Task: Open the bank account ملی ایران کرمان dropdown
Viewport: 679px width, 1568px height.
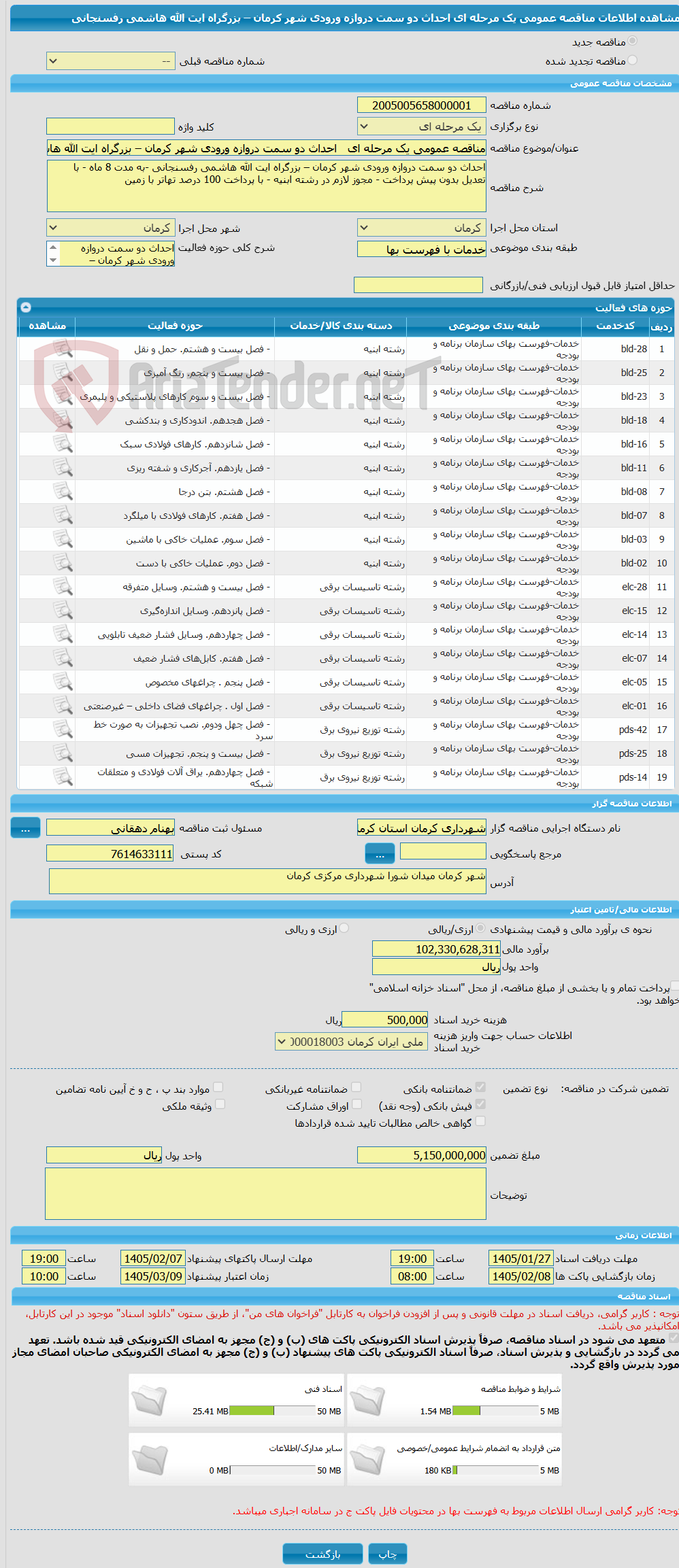Action: coord(351,1042)
